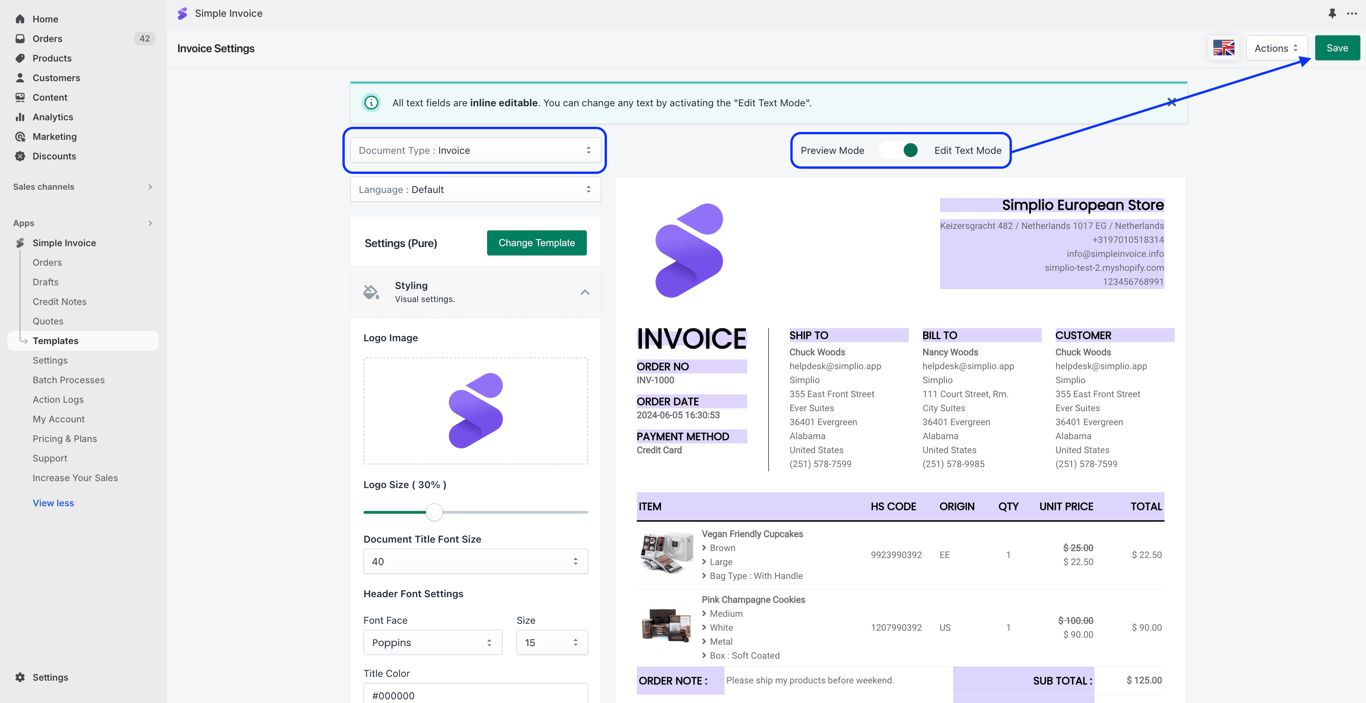Dismiss the inline editable info banner
The image size is (1366, 703).
[x=1172, y=102]
